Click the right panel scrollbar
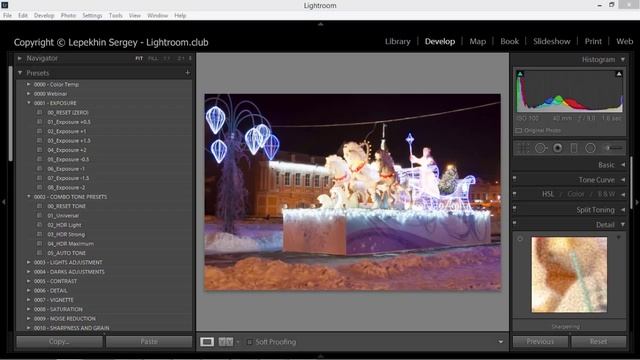Viewport: 640px width, 360px height. pos(631,183)
